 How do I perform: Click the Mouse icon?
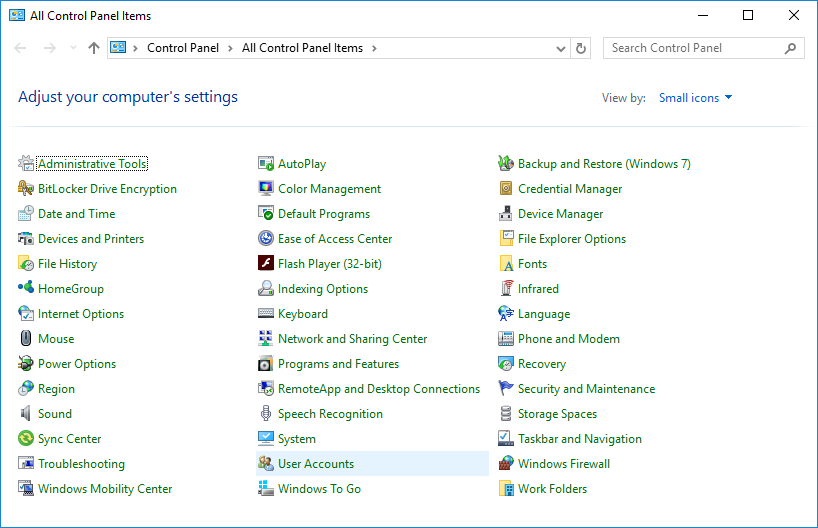tap(26, 339)
